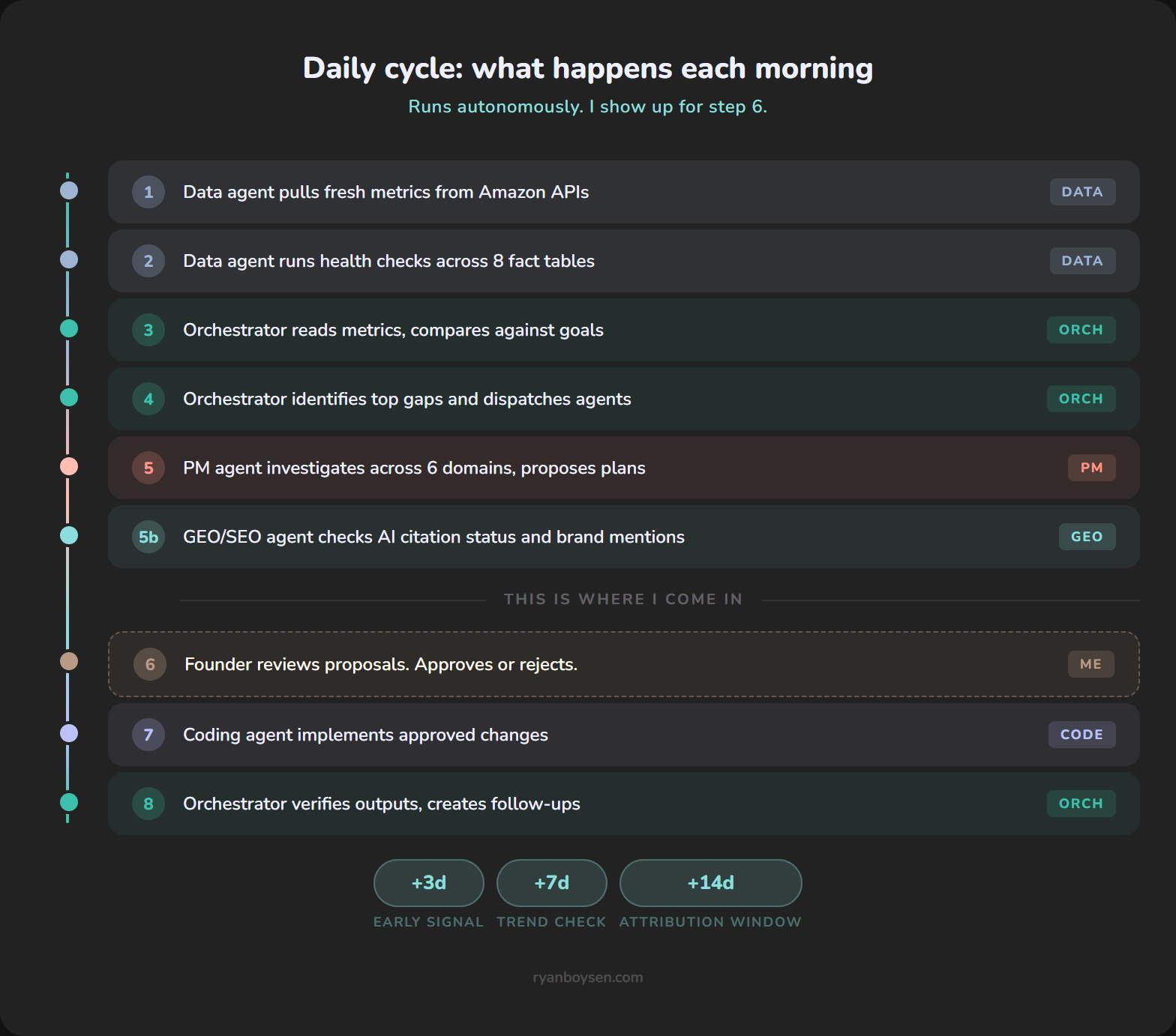Click the step 2 number badge
The width and height of the screenshot is (1176, 1036).
[x=148, y=261]
